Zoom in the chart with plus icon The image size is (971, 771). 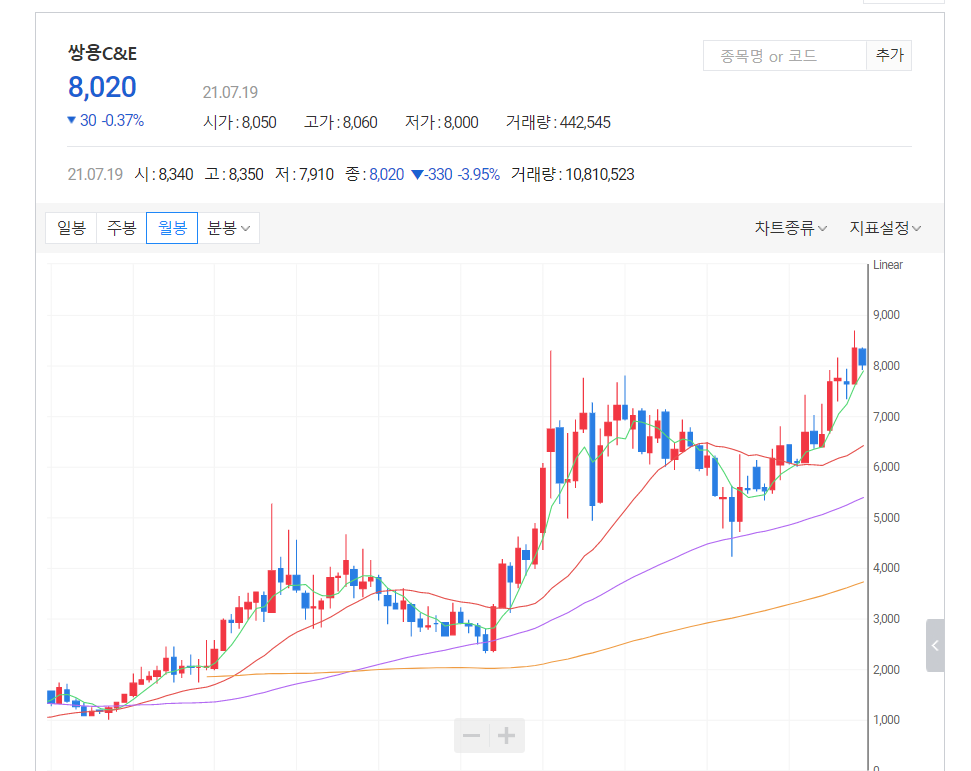click(507, 736)
